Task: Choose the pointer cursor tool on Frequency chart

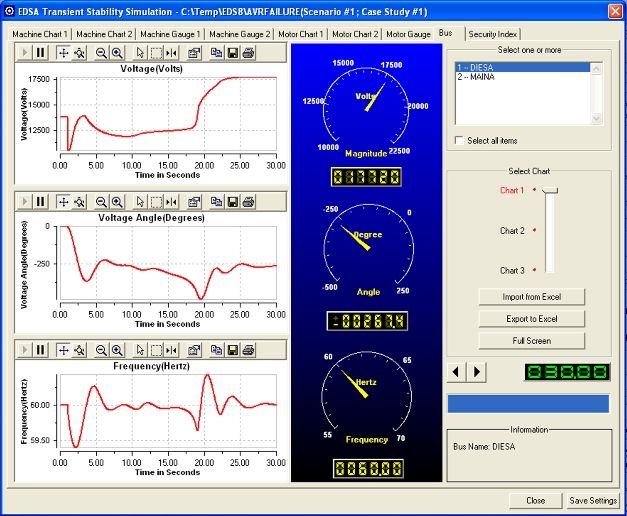Action: click(140, 350)
